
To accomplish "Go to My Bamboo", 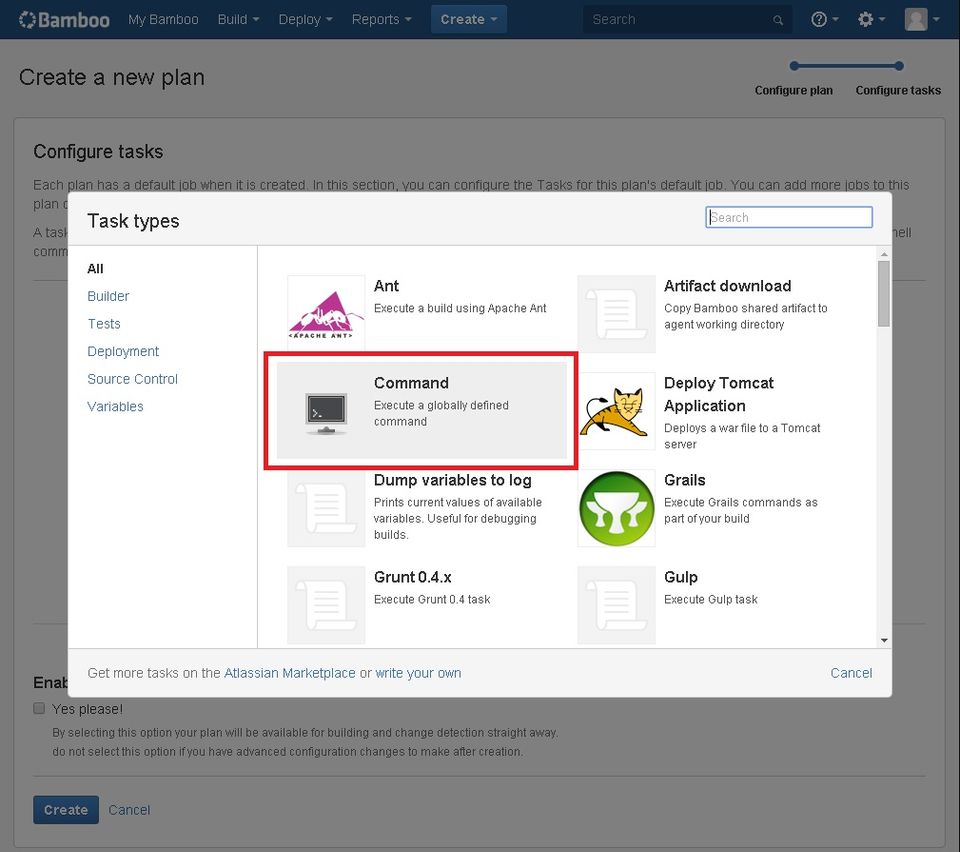I will [163, 20].
